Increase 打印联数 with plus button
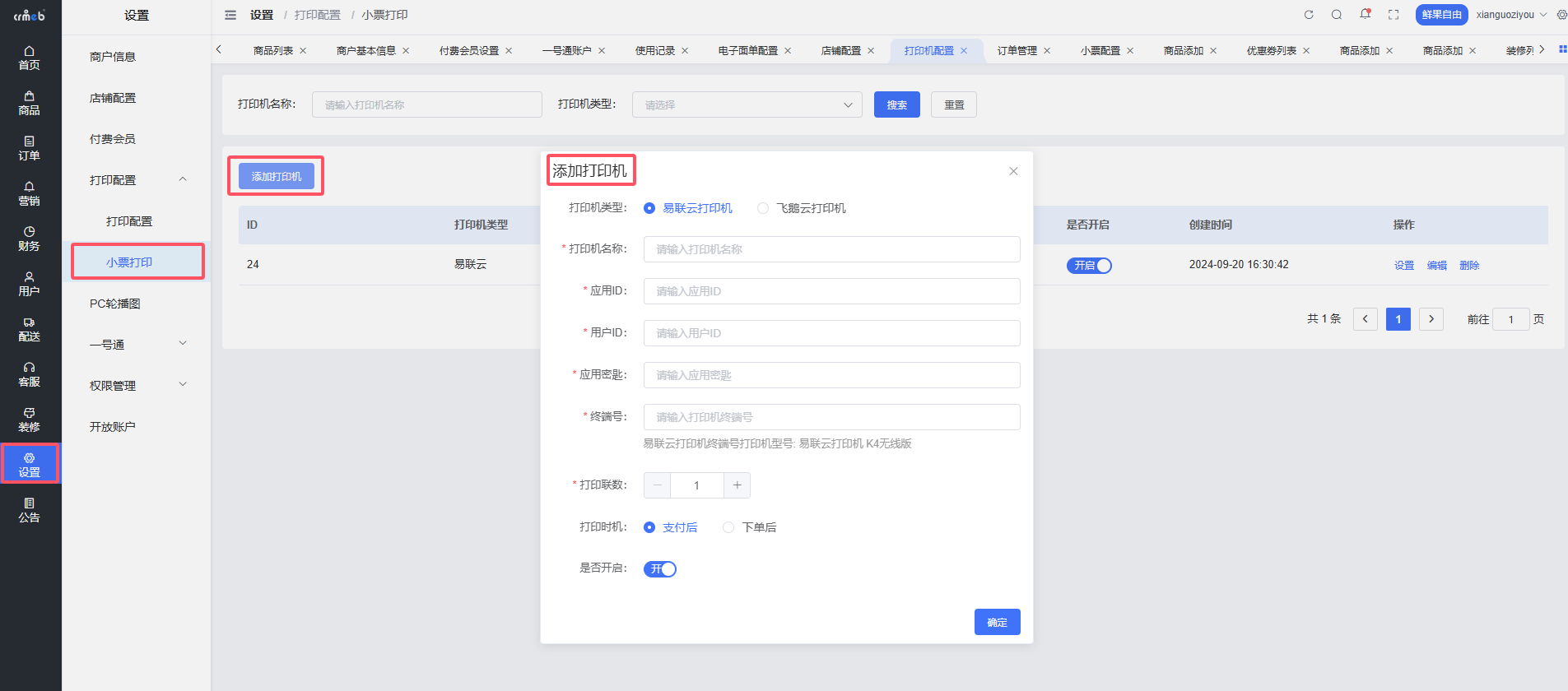 point(737,485)
